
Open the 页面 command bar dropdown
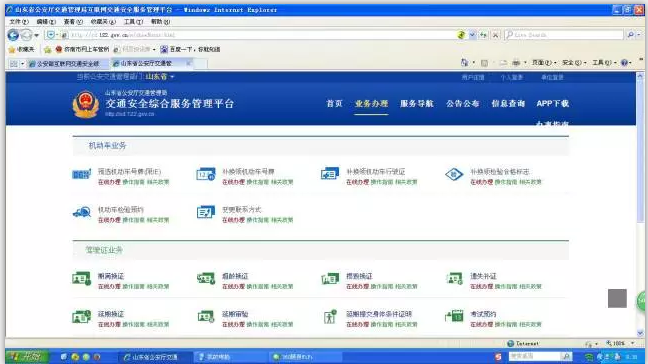pyautogui.click(x=543, y=63)
